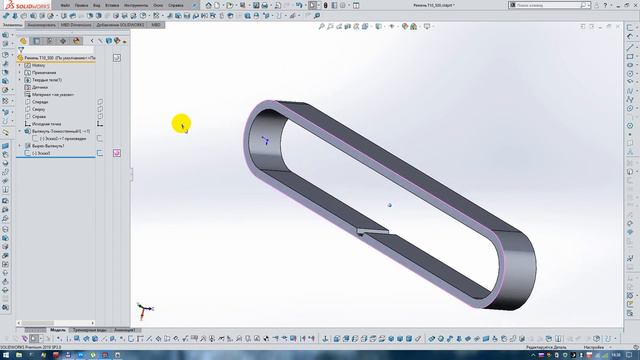Click the filter funnel icon above tree
The width and height of the screenshot is (640, 360).
[x=21, y=50]
